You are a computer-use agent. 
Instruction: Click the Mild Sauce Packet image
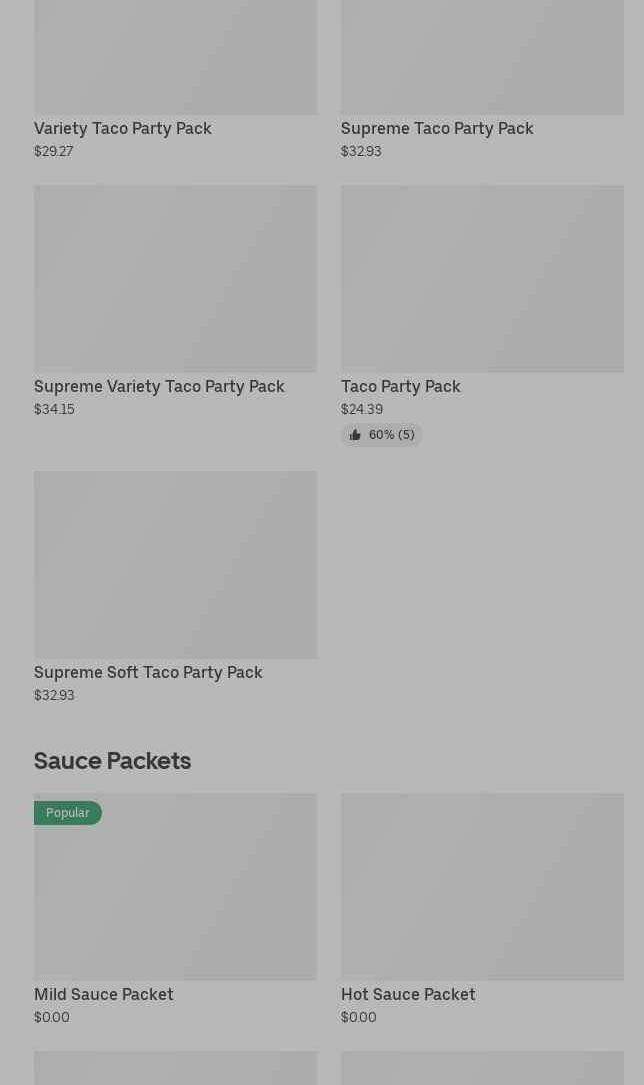pos(175,896)
